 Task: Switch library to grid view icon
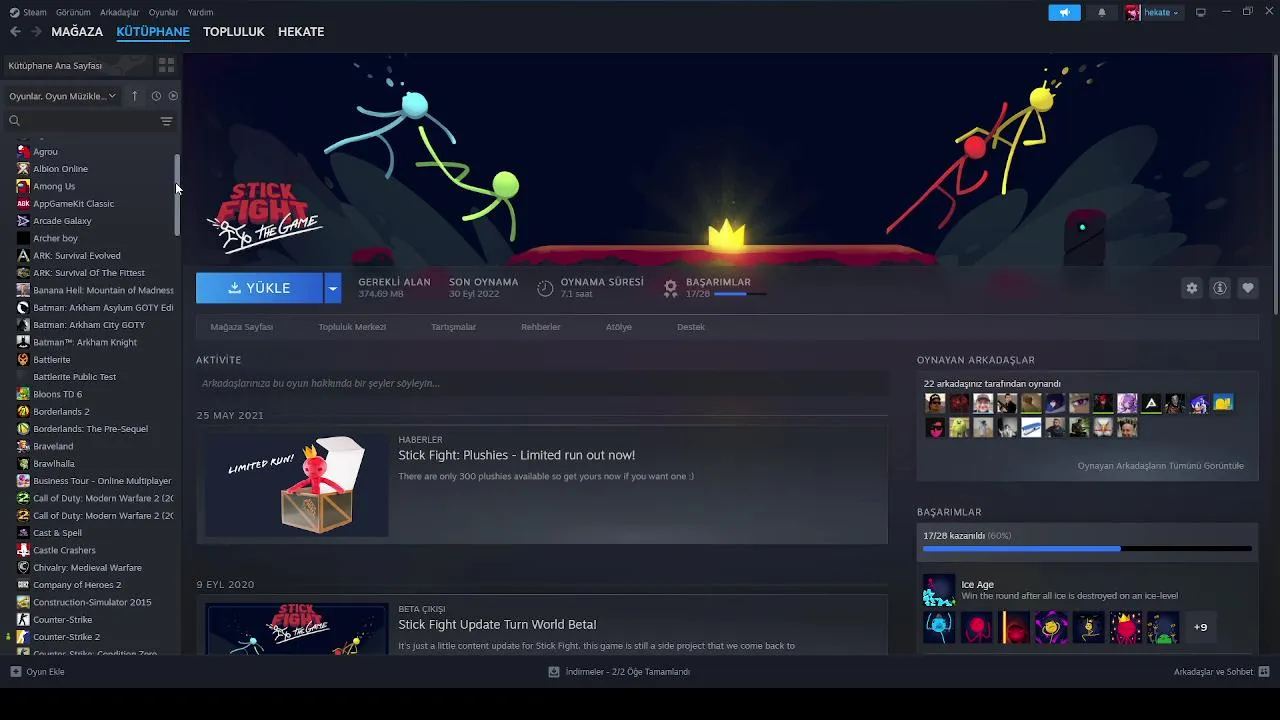(x=166, y=65)
